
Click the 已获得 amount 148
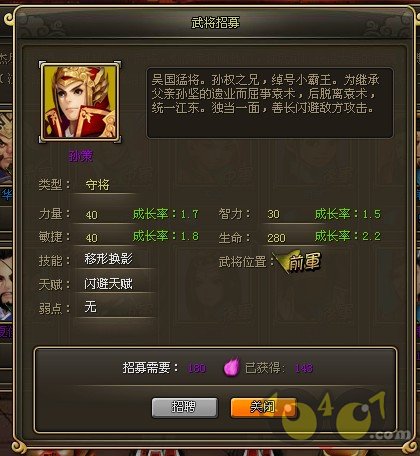click(x=304, y=368)
